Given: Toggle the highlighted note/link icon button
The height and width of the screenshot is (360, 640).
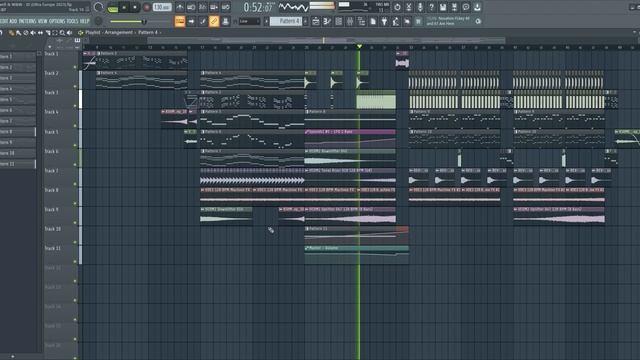Looking at the screenshot, I should click(214, 21).
